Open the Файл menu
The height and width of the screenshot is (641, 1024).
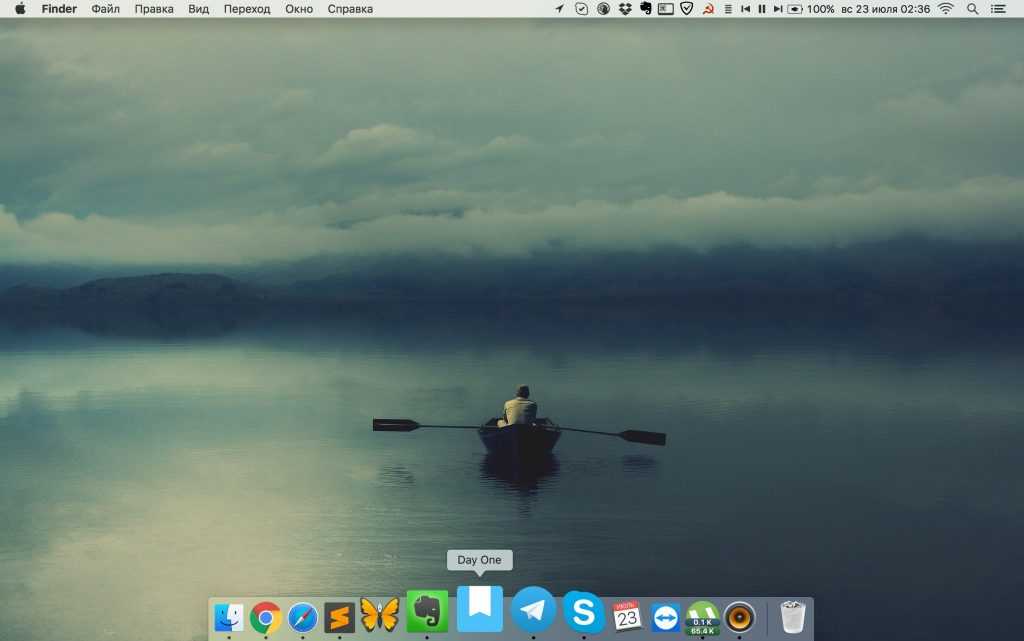[x=105, y=9]
